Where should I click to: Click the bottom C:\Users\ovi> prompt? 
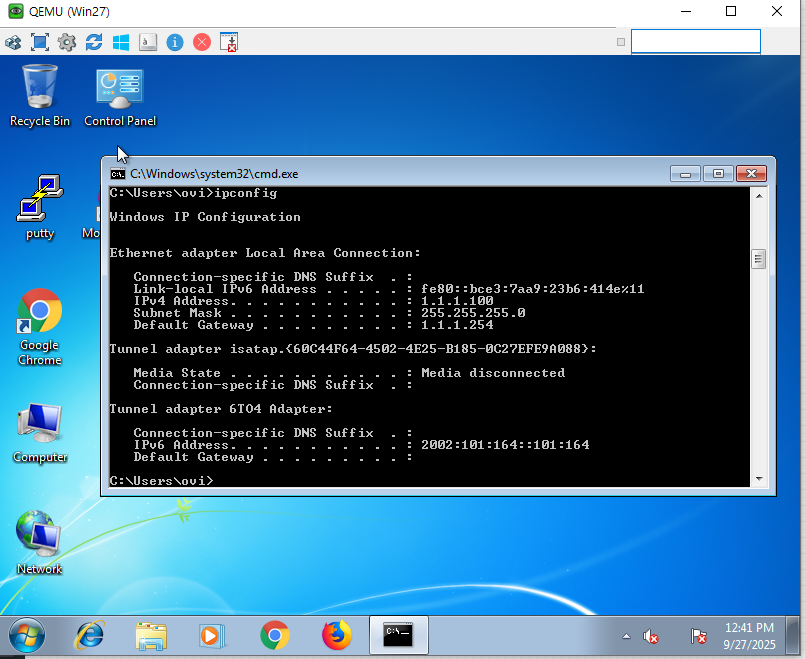161,480
